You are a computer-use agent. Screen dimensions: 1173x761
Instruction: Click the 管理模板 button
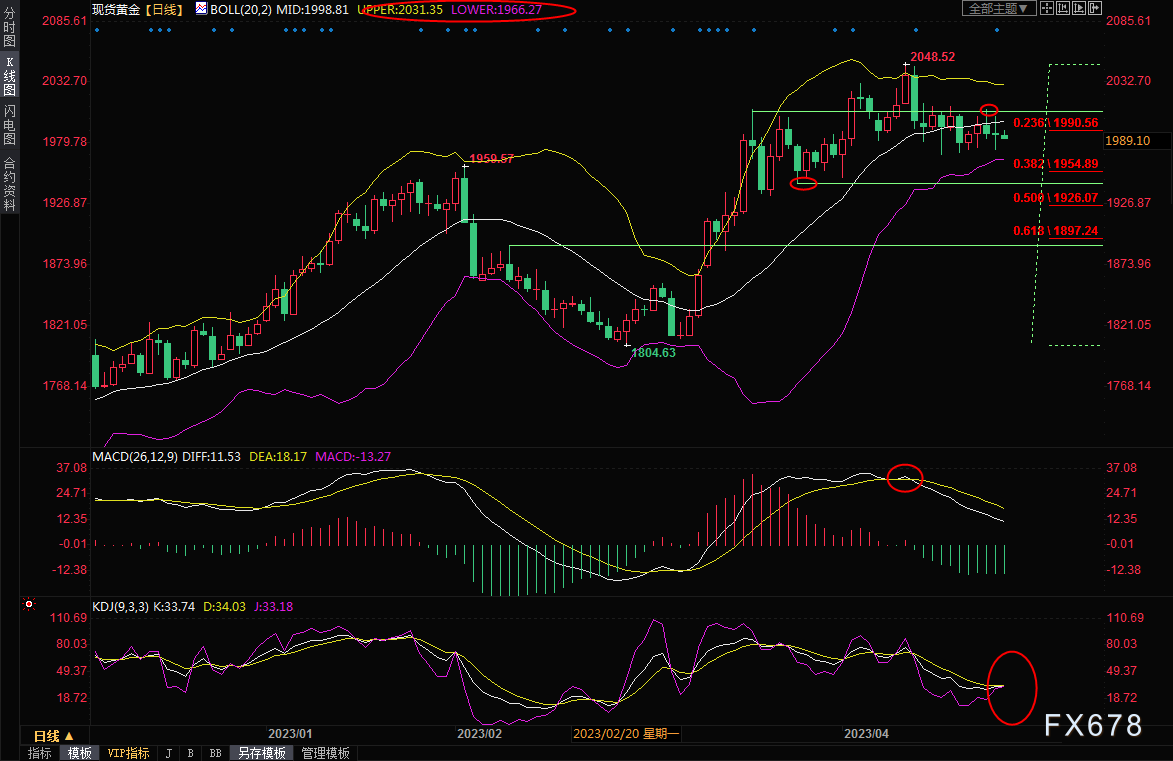326,753
